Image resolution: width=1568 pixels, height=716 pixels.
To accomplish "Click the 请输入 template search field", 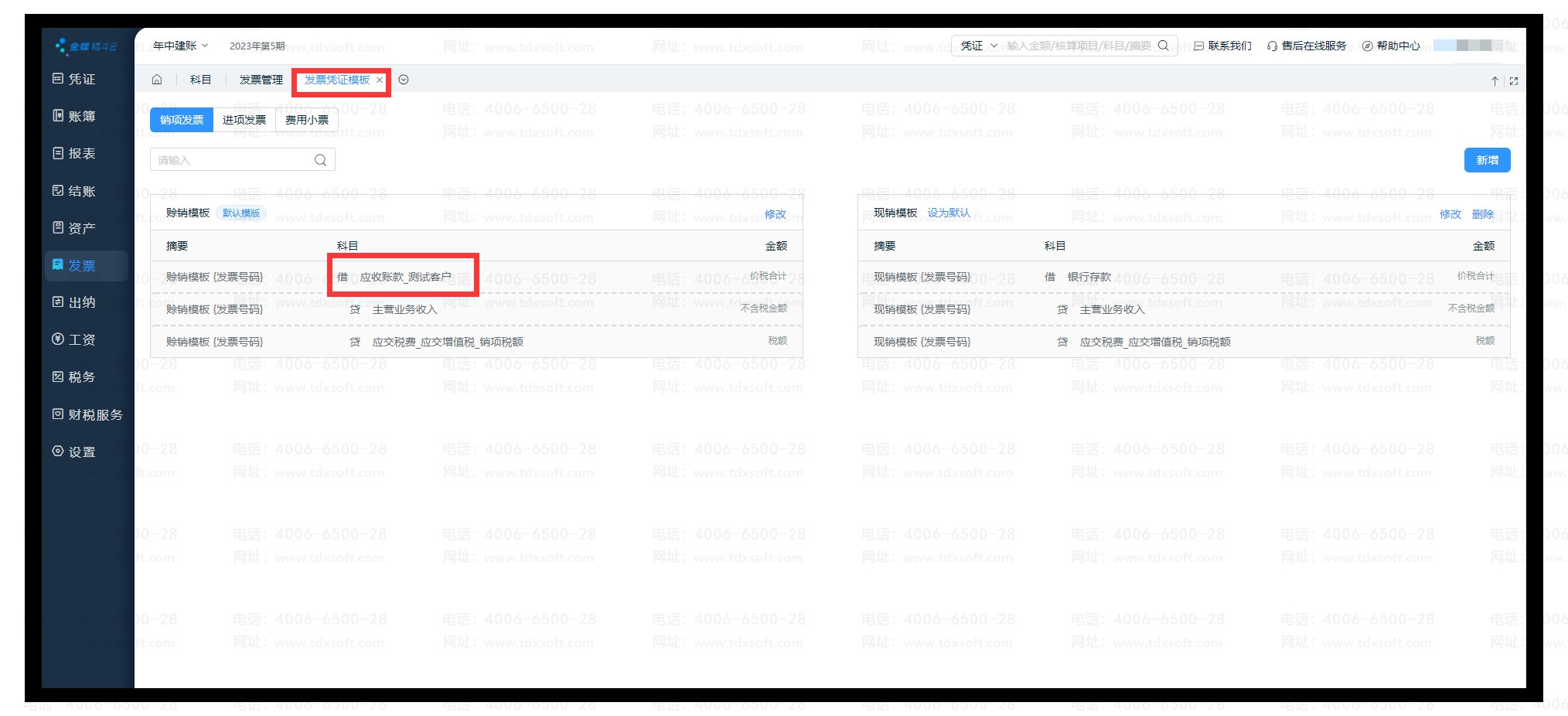I will pos(232,160).
